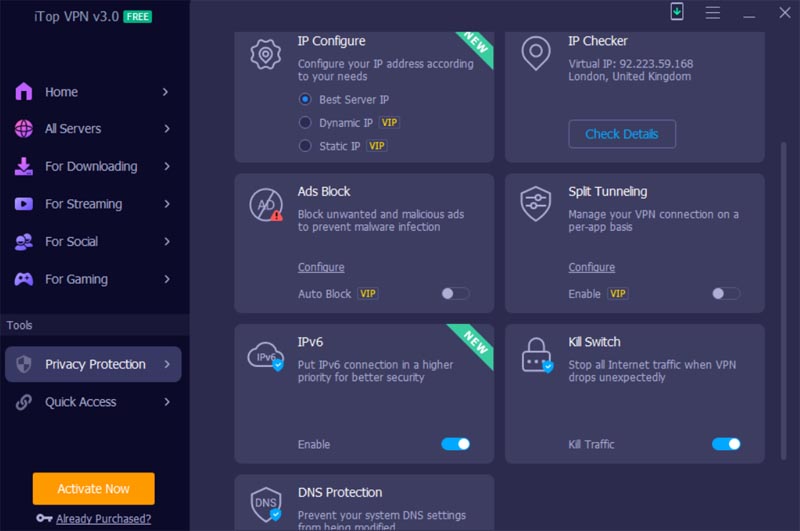Open the All Servers menu item
This screenshot has width=800, height=531.
click(x=93, y=129)
